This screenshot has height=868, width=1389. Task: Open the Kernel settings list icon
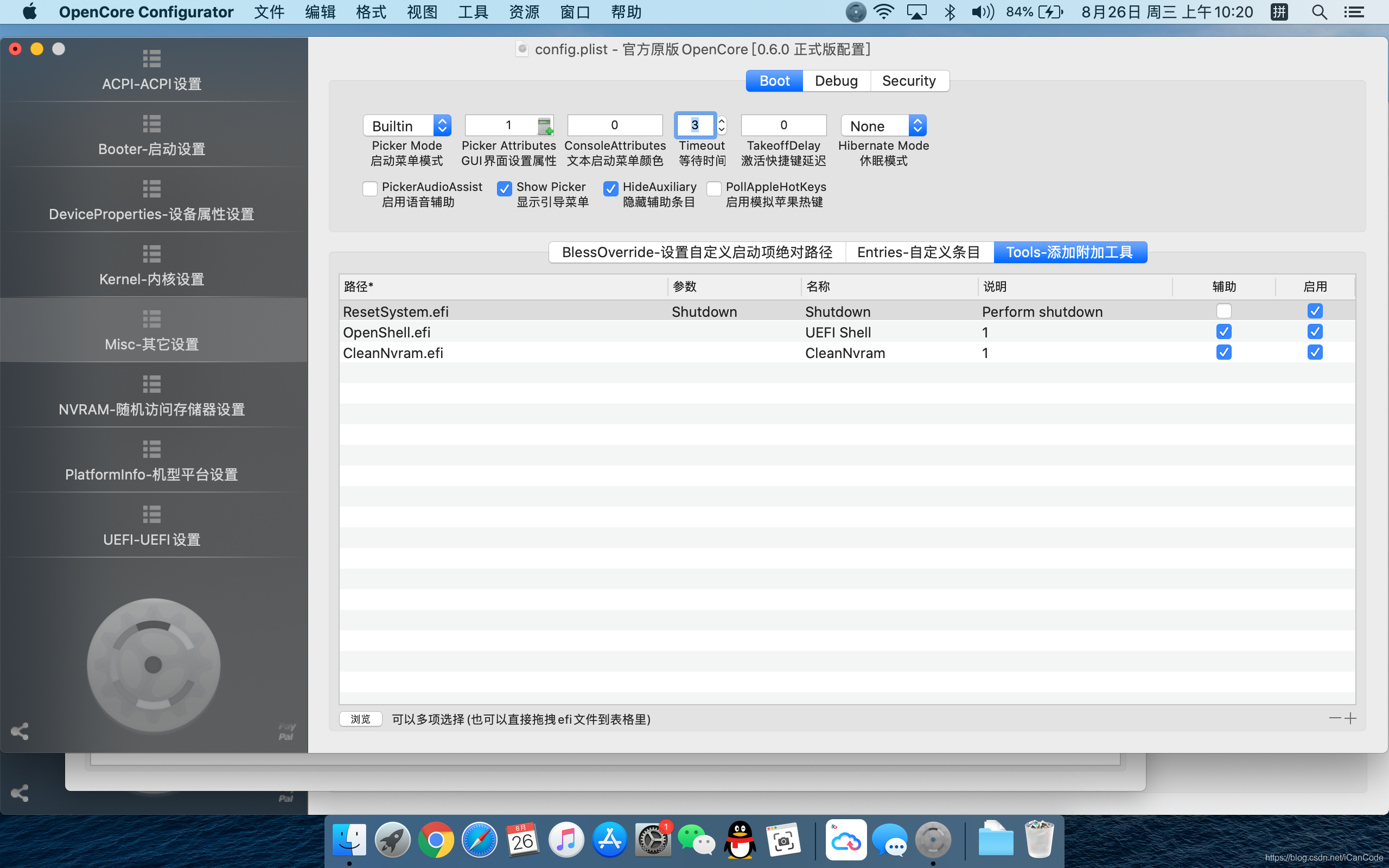click(x=151, y=253)
